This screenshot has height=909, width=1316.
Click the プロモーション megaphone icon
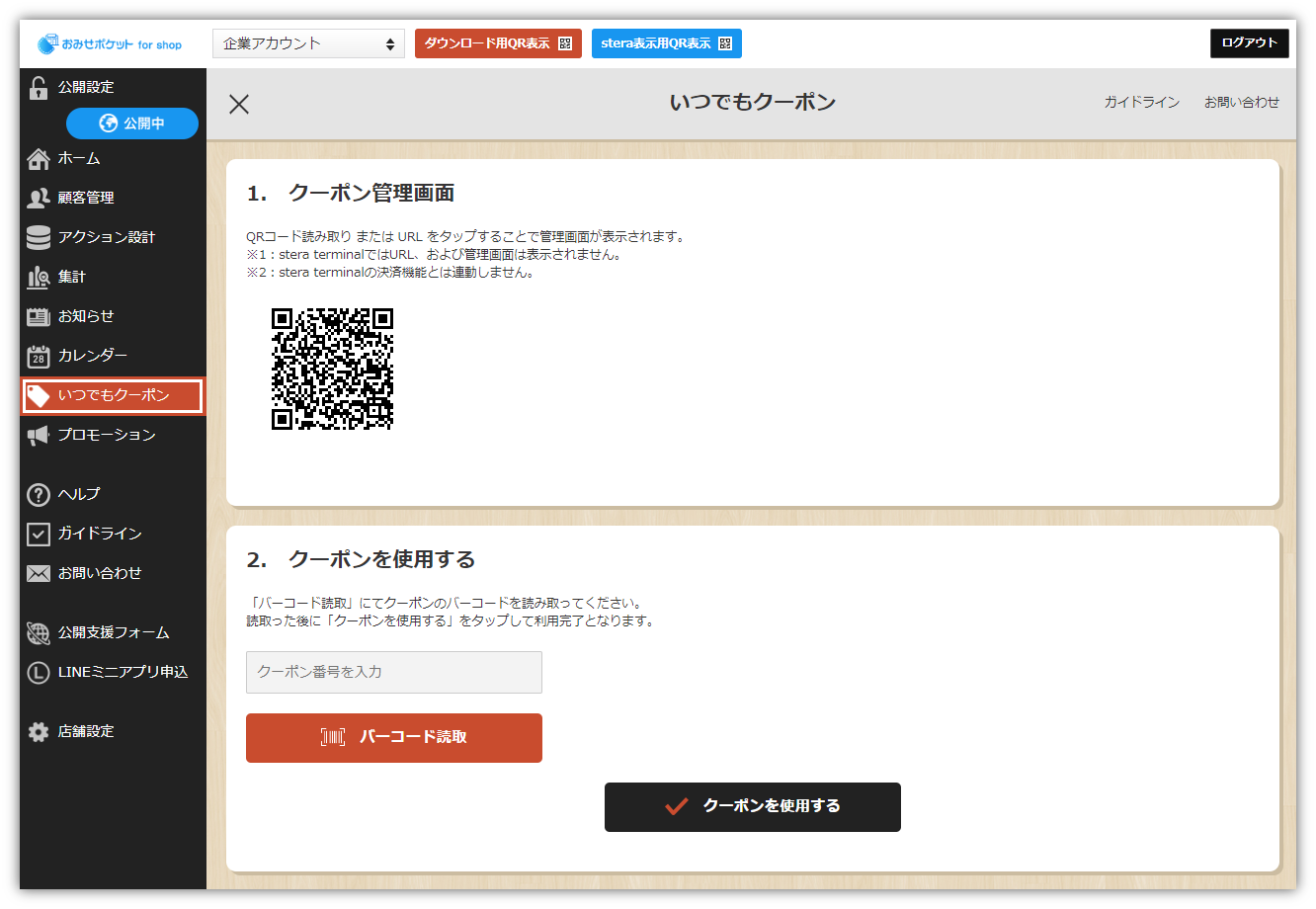coord(39,436)
